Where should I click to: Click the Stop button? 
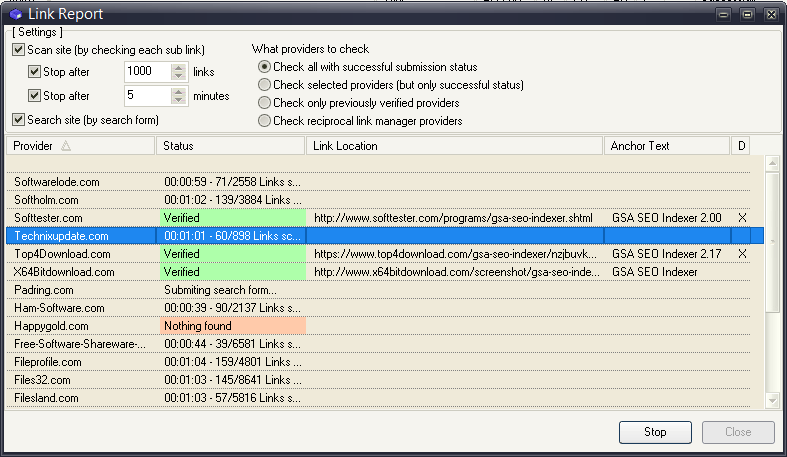655,432
